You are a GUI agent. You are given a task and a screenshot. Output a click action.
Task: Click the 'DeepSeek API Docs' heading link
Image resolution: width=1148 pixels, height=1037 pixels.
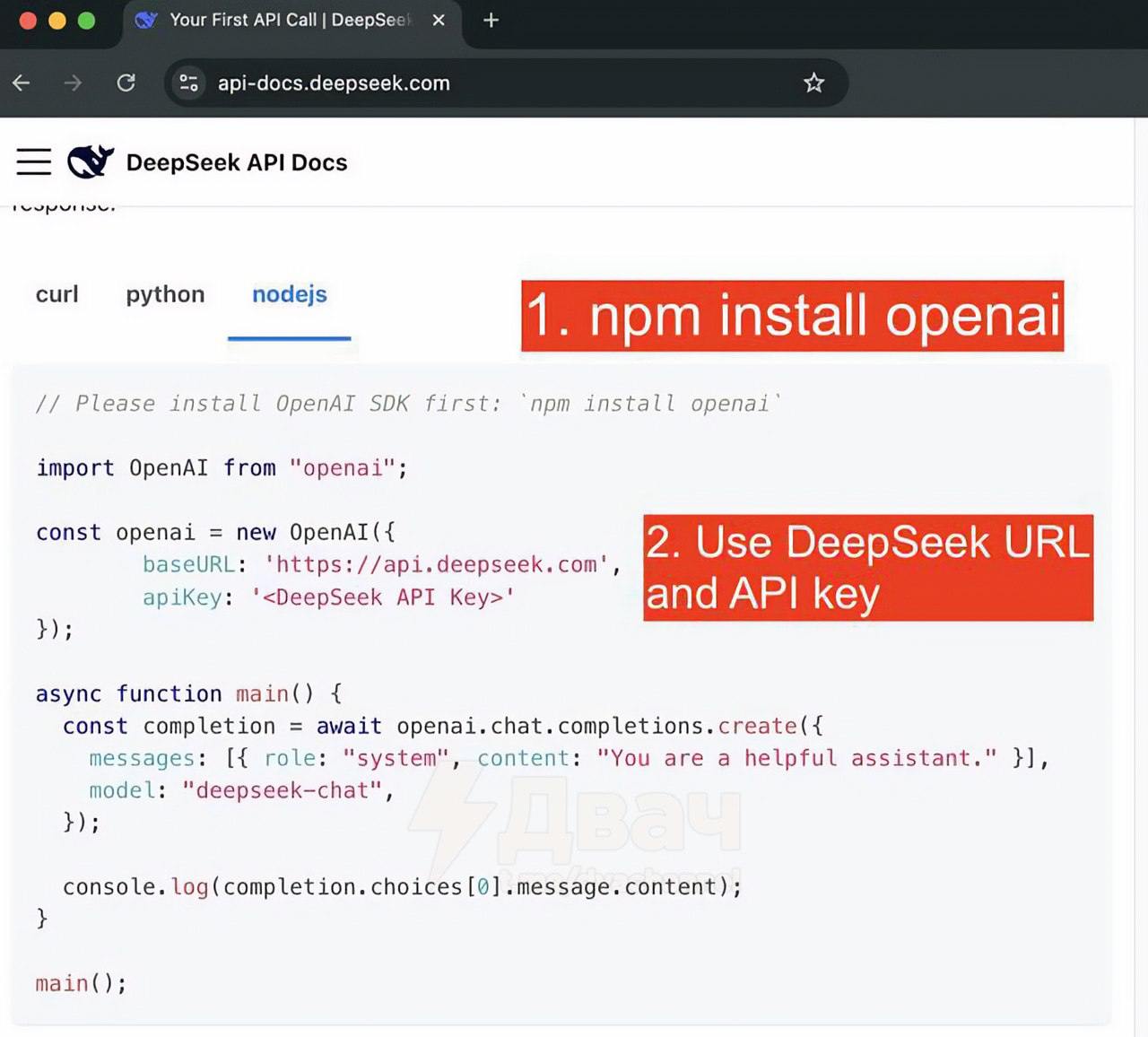click(x=236, y=162)
